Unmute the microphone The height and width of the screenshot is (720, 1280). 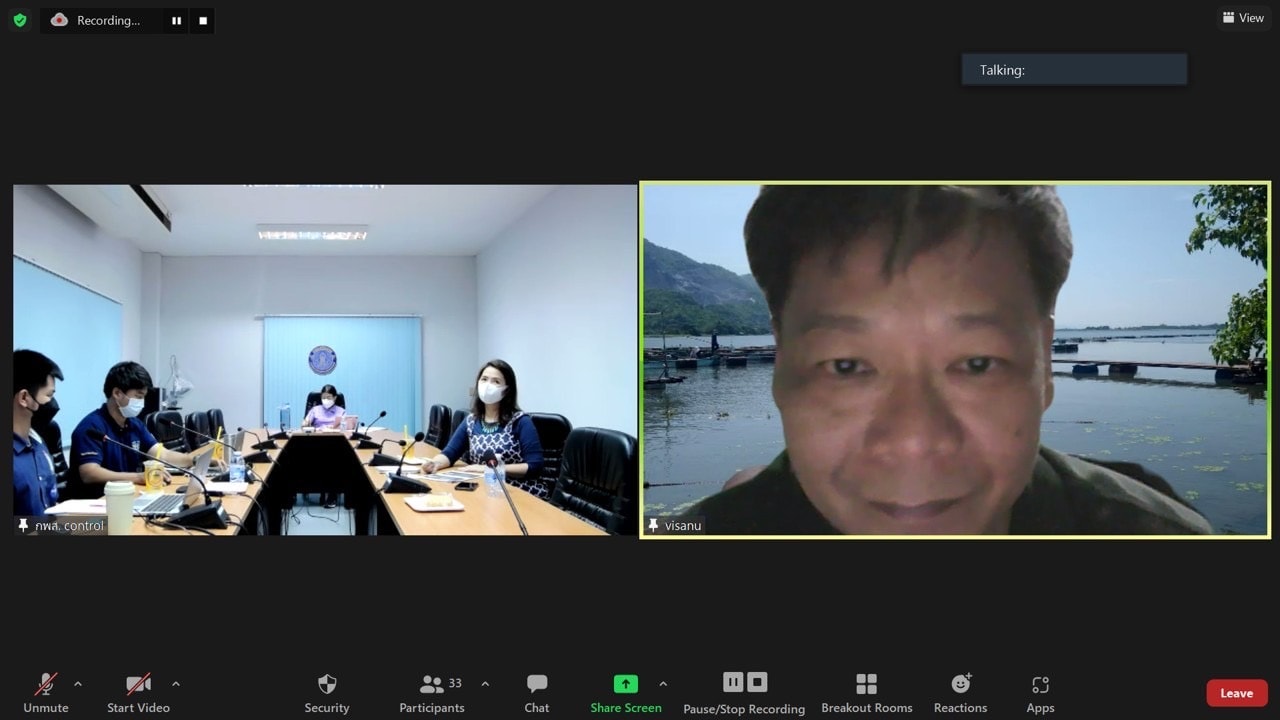(x=46, y=692)
